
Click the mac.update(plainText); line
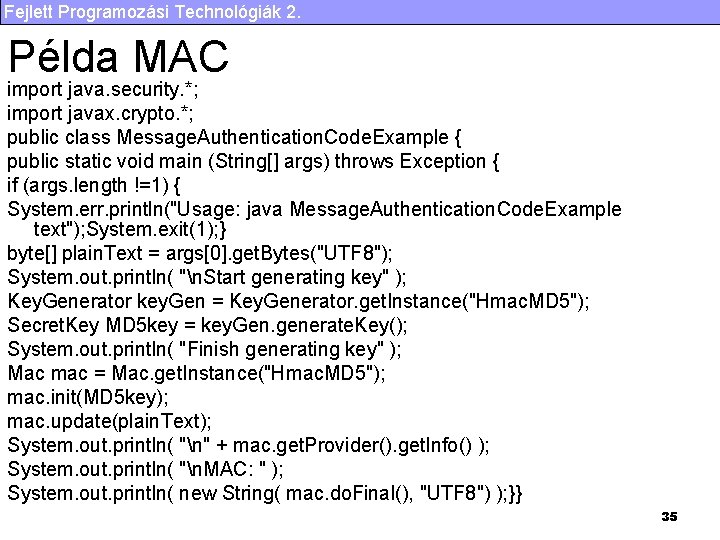point(109,422)
